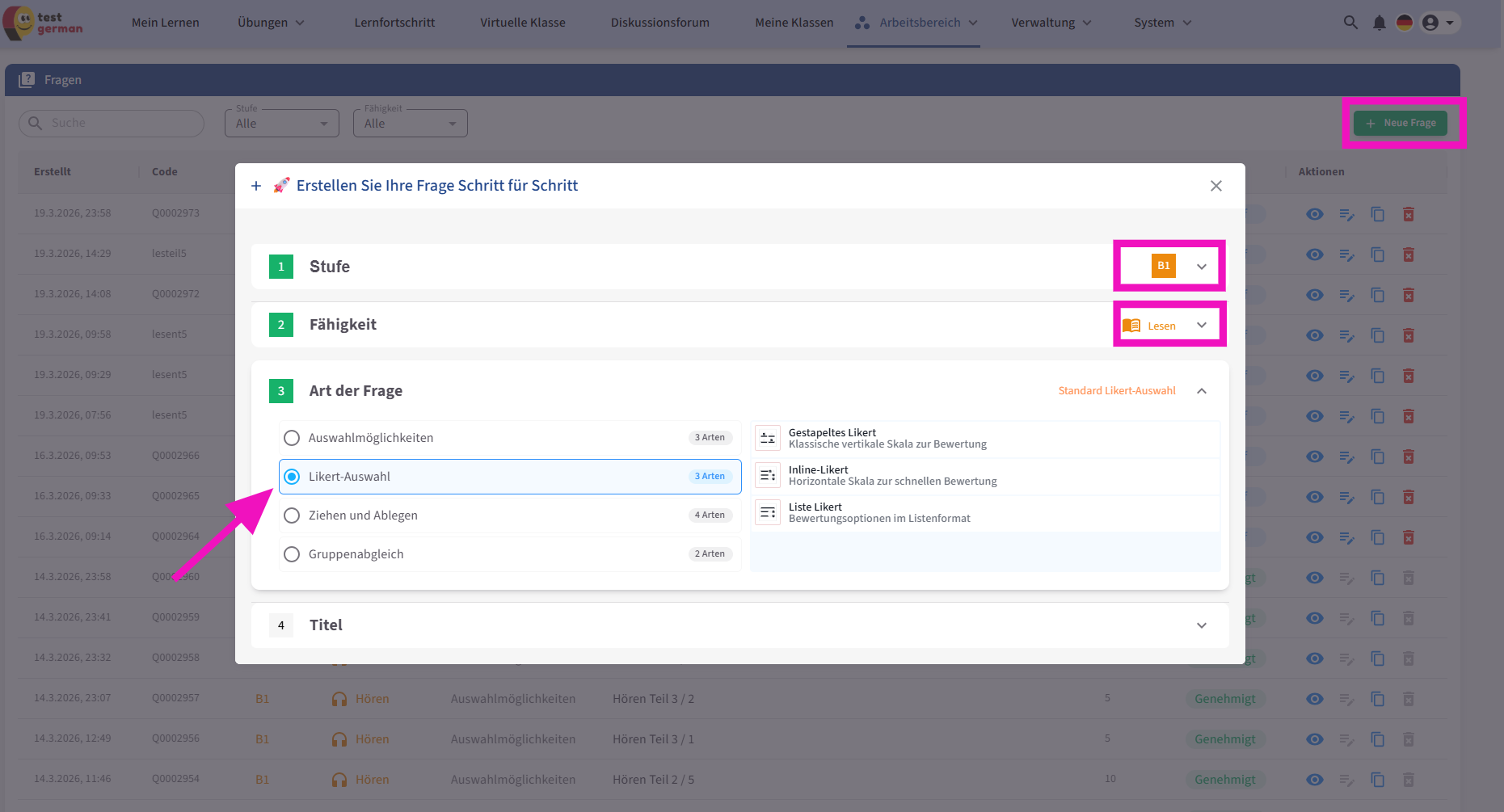The height and width of the screenshot is (812, 1504).
Task: Choose the Gruppenabgleich radio option
Action: coord(292,554)
